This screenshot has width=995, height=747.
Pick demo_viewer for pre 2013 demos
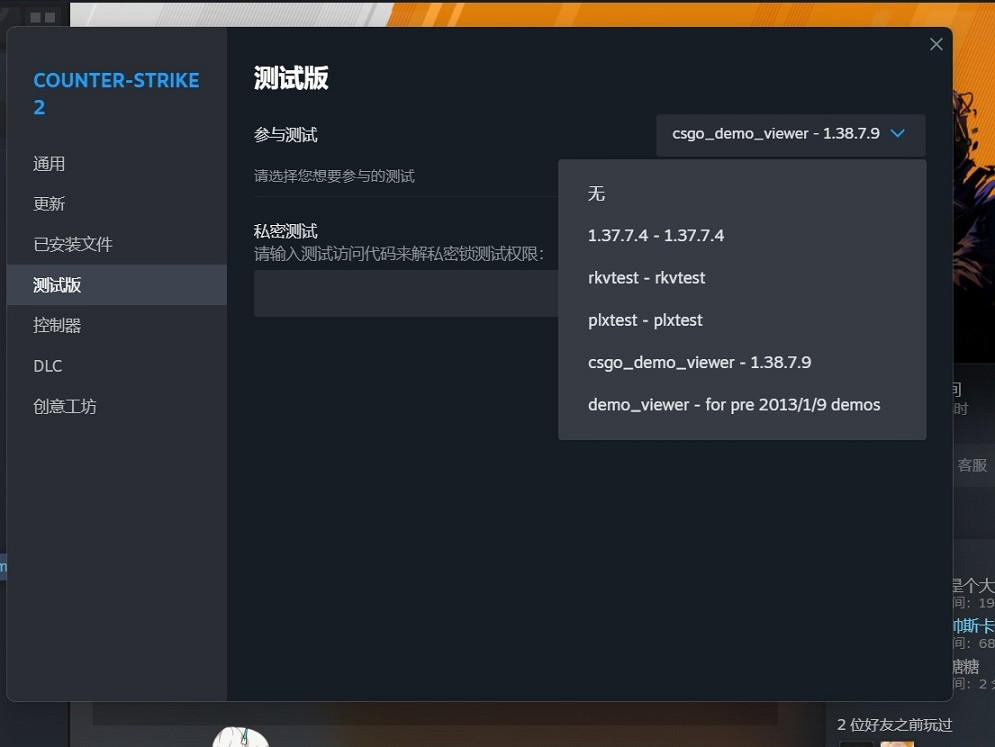(734, 404)
